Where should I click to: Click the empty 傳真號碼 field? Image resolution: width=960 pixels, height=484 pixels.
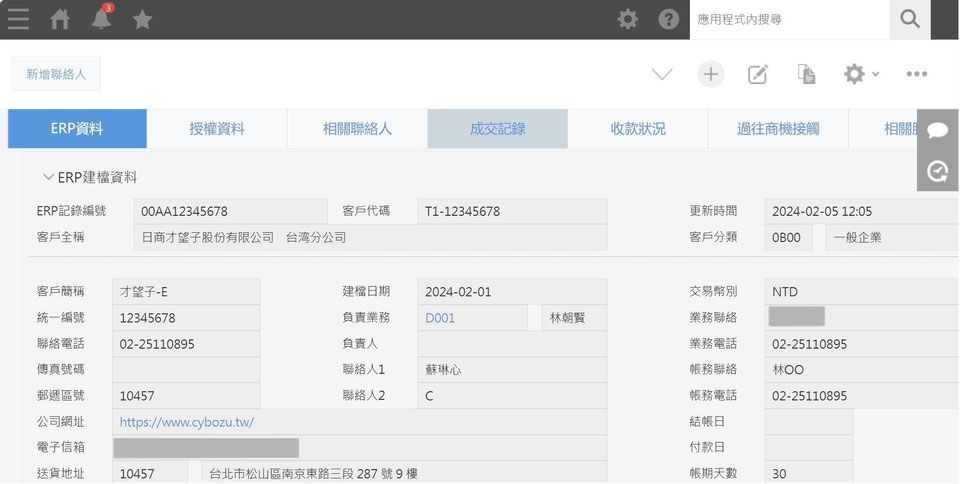[186, 370]
